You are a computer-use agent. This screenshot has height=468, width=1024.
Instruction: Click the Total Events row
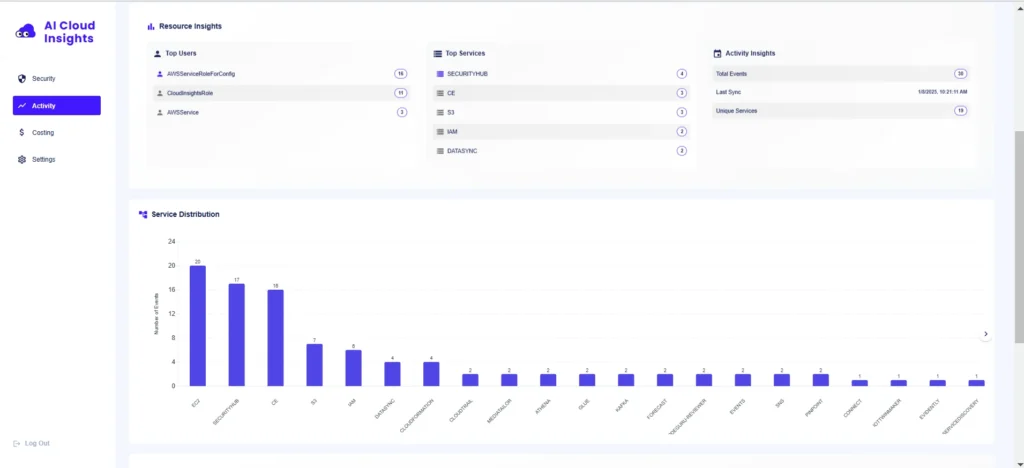[x=841, y=74]
